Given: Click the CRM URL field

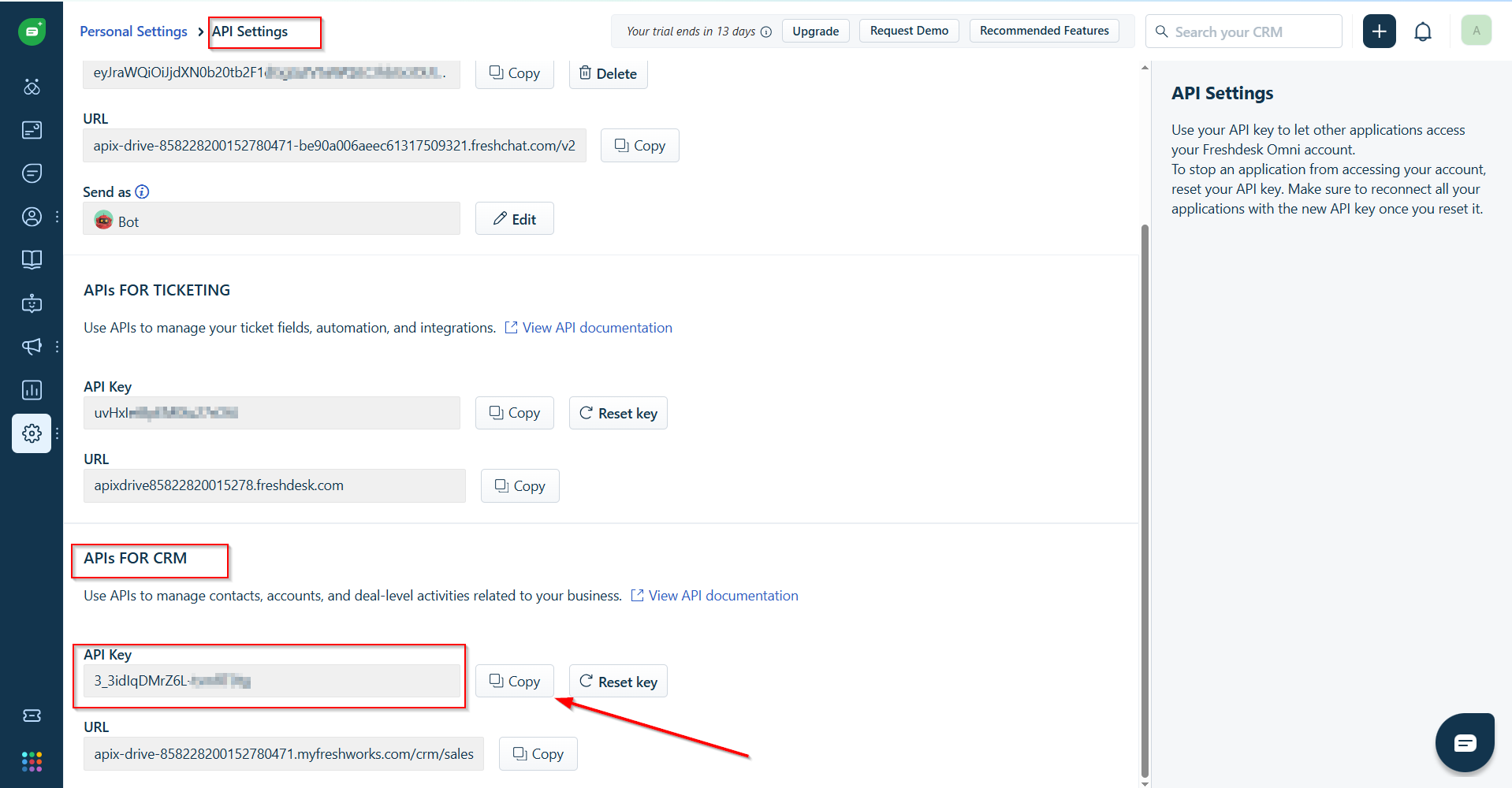Looking at the screenshot, I should pos(284,754).
